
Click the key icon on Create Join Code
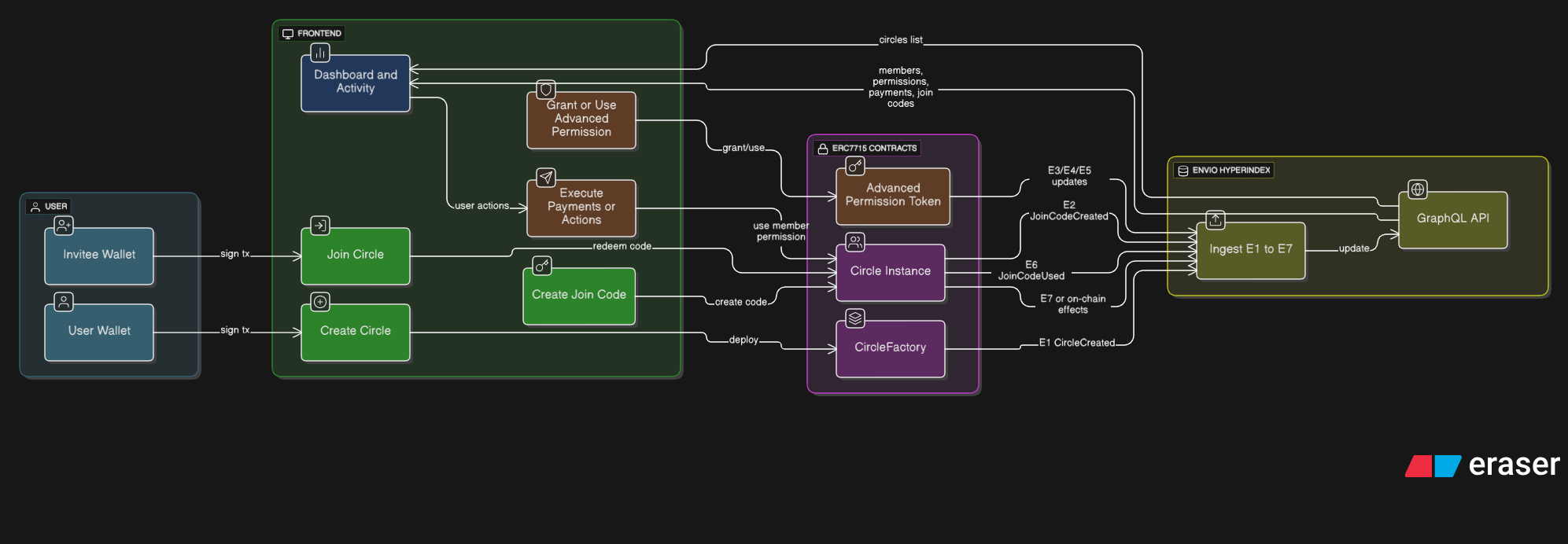click(542, 266)
